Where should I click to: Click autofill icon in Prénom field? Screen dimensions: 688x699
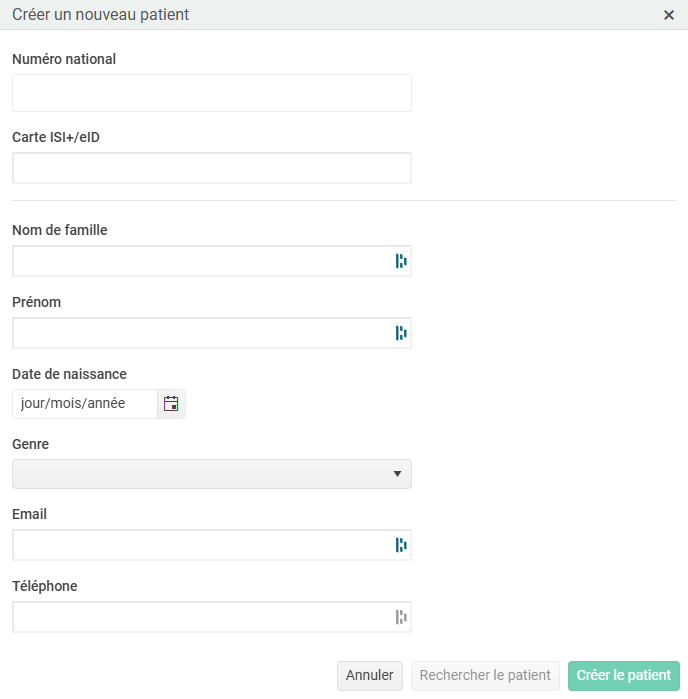pyautogui.click(x=401, y=333)
